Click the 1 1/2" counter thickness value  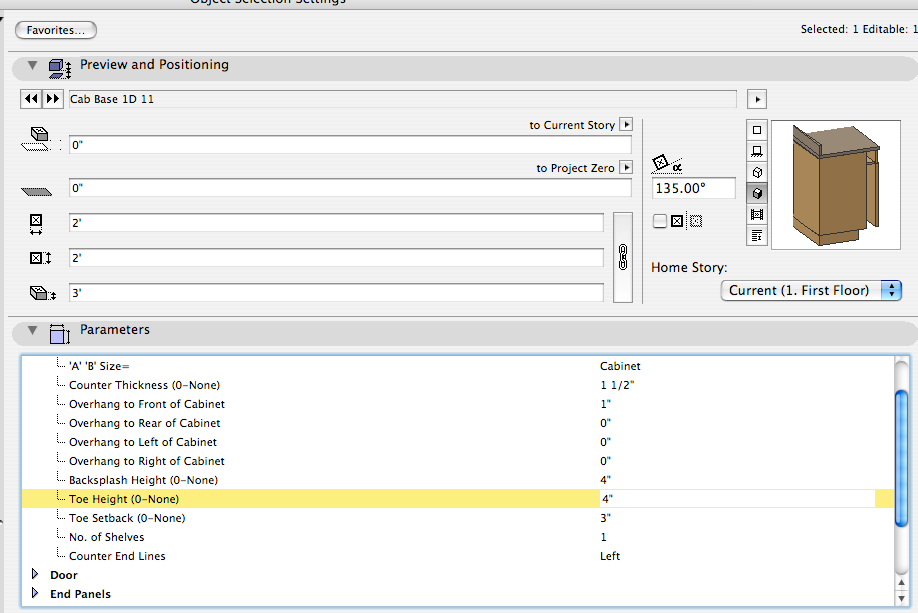pyautogui.click(x=617, y=385)
